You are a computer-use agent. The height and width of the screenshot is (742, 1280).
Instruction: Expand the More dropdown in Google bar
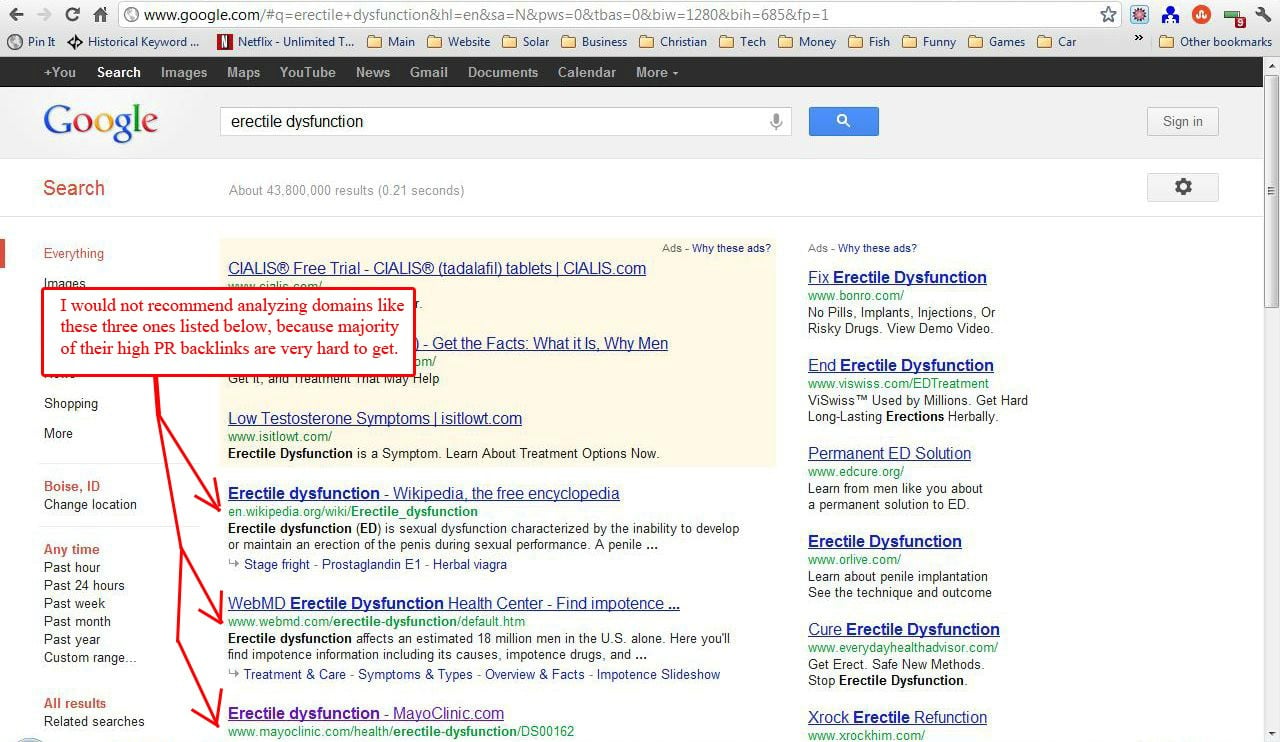657,72
